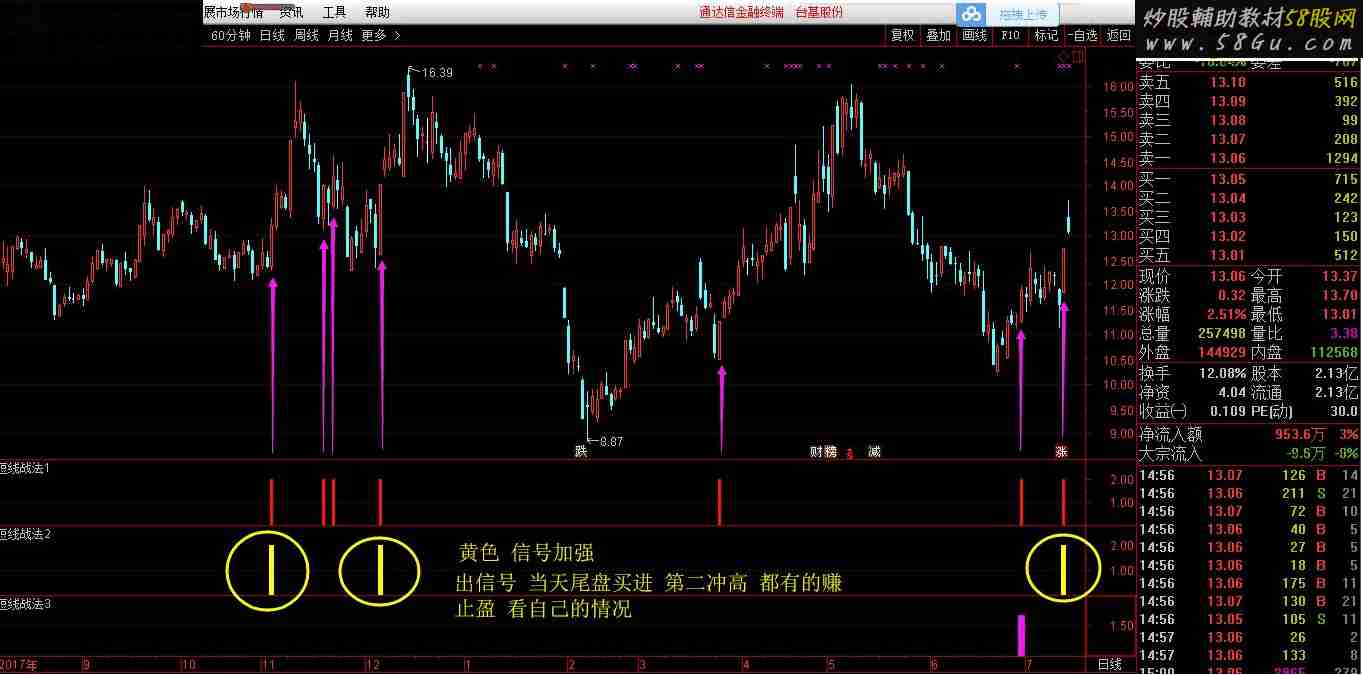Image resolution: width=1363 pixels, height=675 pixels.
Task: Click the 跌 marker under chart
Action: pos(580,451)
